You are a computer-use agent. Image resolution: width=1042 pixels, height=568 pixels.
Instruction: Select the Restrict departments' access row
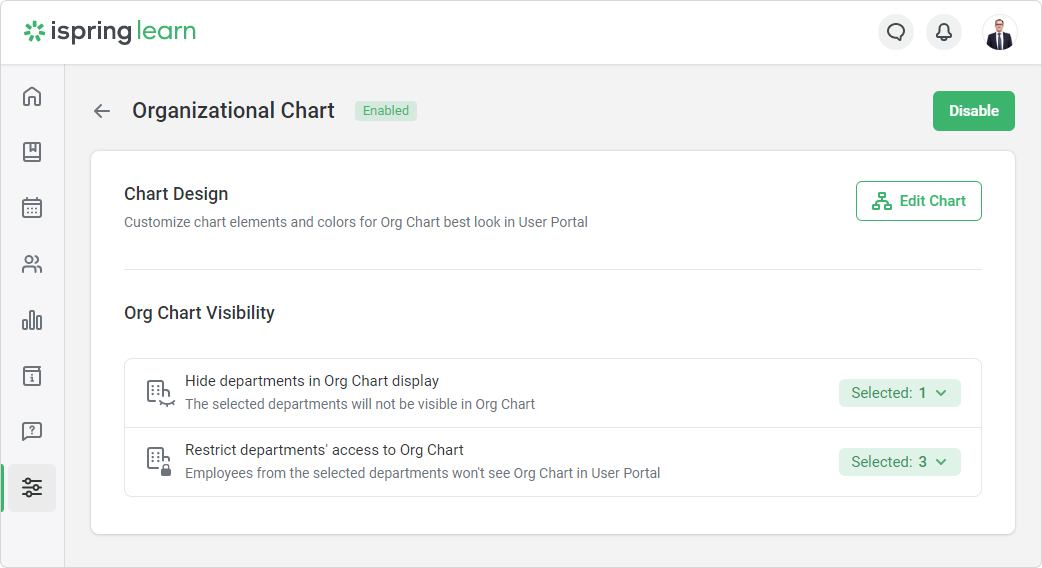point(553,462)
